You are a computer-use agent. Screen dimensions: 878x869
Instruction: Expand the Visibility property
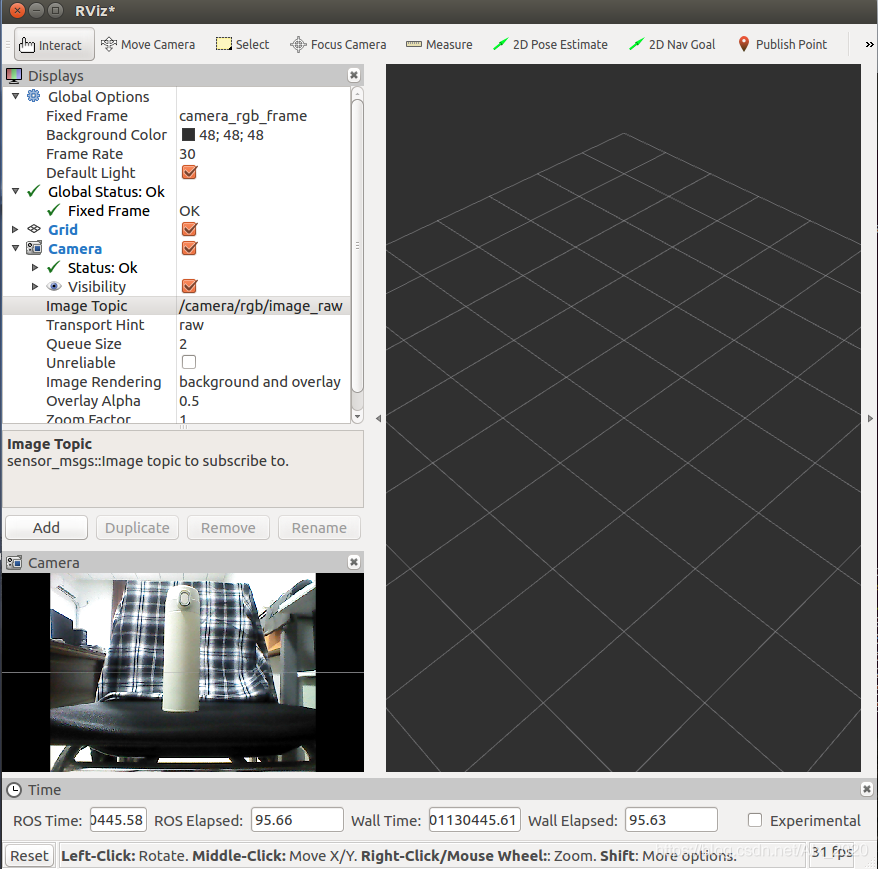(x=36, y=287)
